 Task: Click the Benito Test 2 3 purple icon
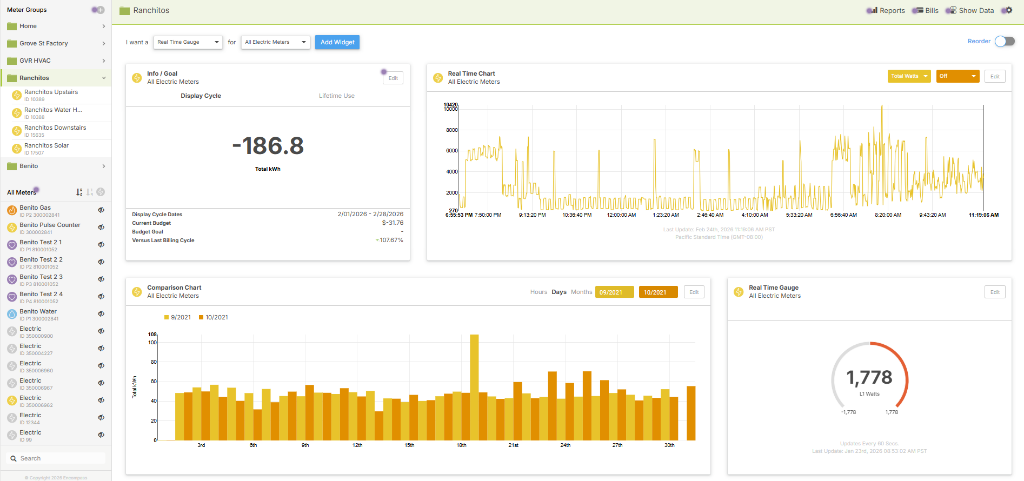tap(12, 279)
